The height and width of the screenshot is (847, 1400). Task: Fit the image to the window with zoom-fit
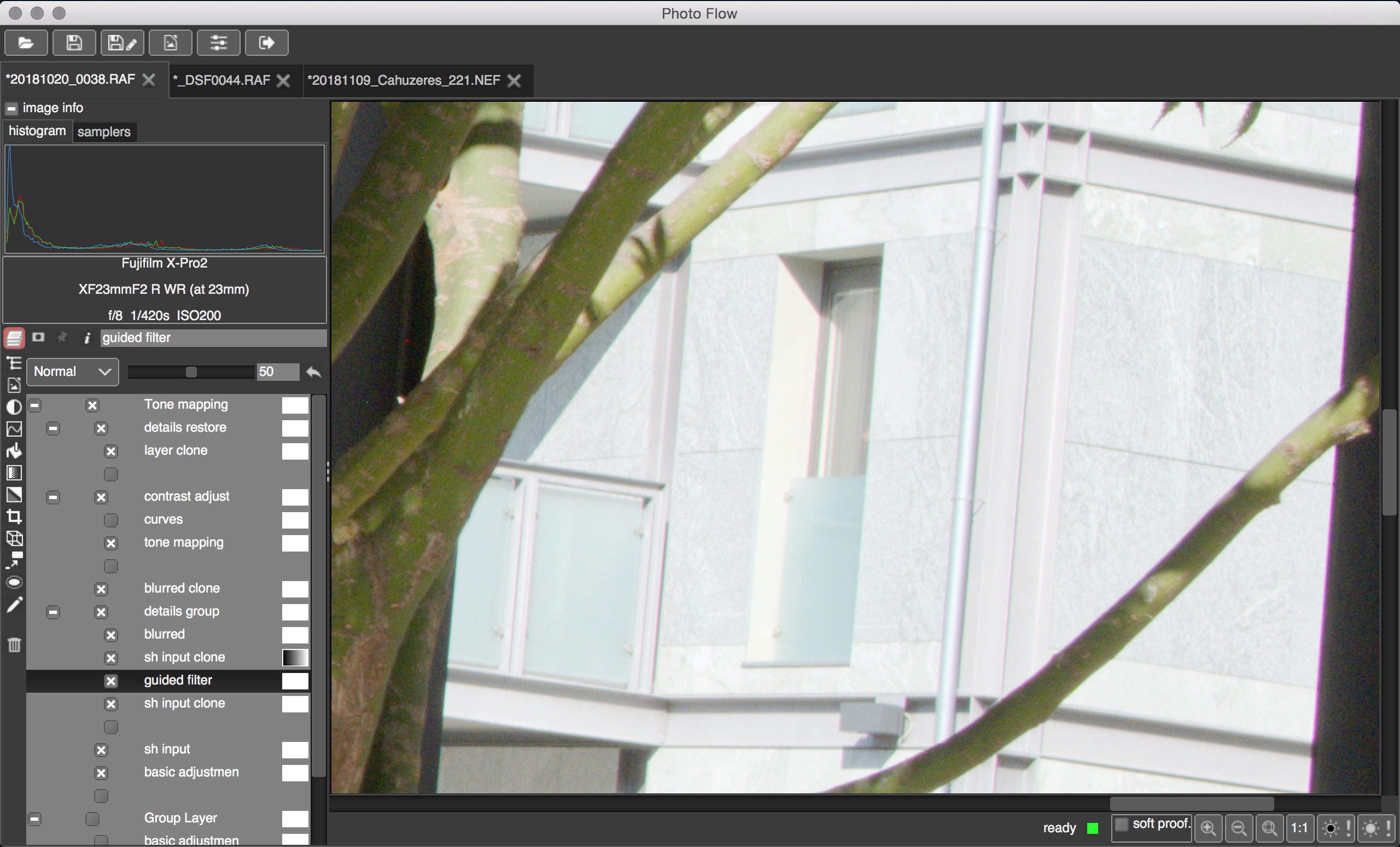pos(1269,828)
